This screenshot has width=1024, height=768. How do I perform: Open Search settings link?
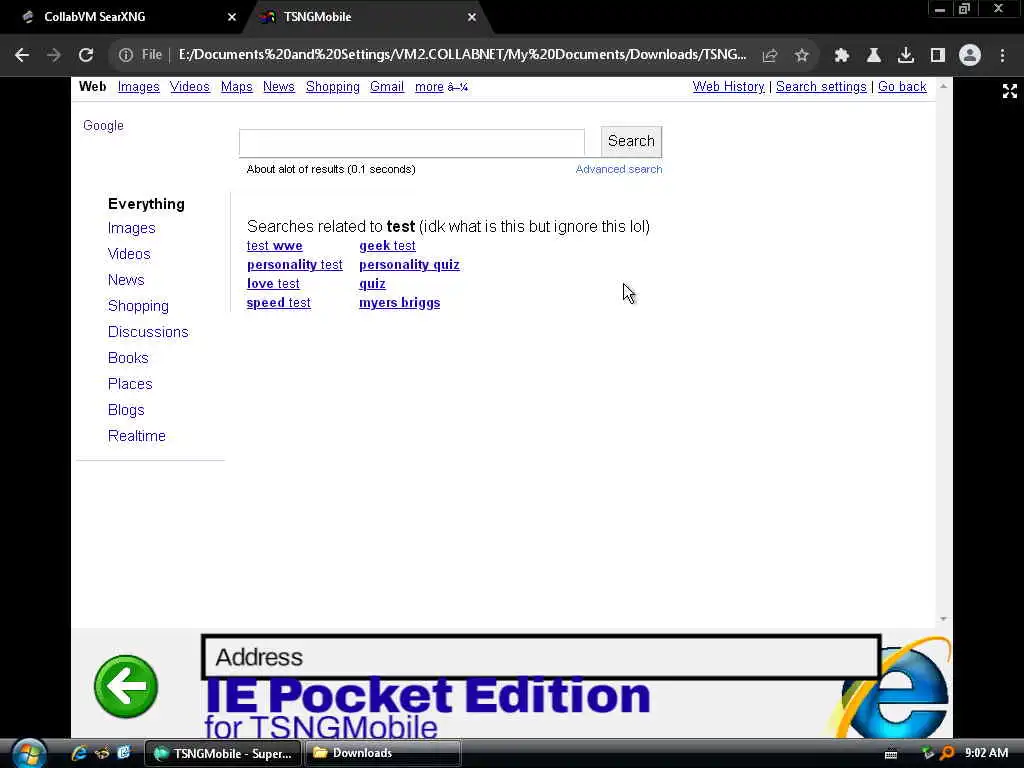pyautogui.click(x=821, y=87)
